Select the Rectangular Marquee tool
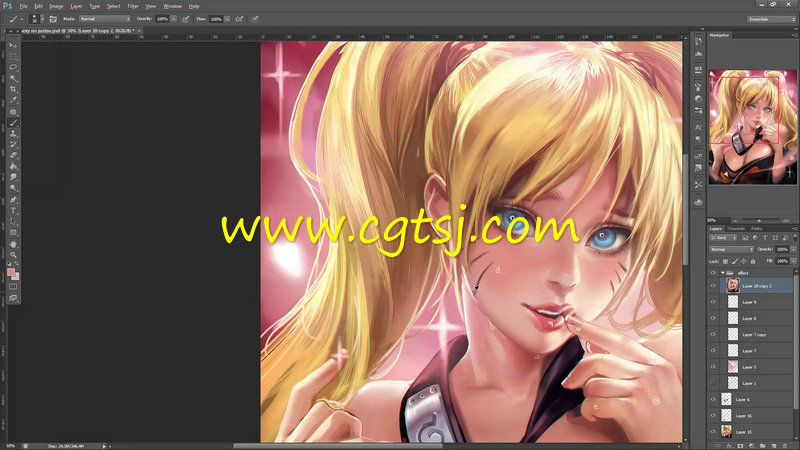 [13, 57]
